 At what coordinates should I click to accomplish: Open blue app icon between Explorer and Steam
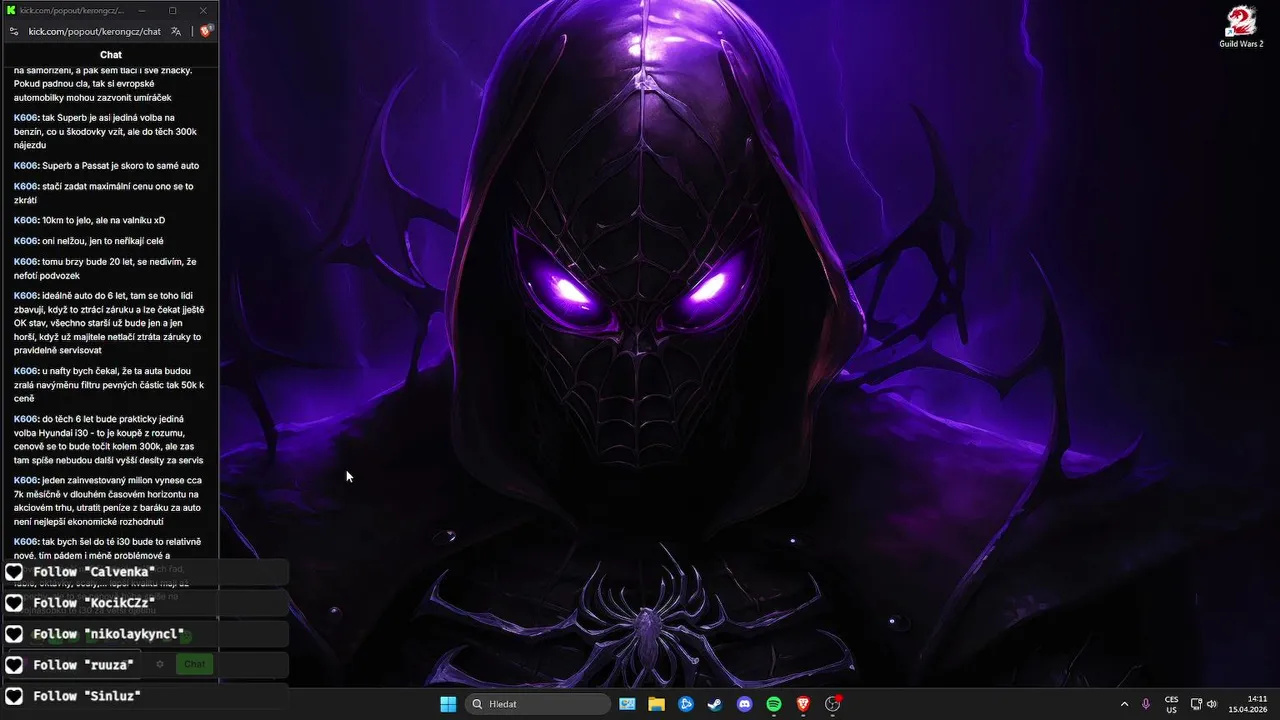click(686, 704)
